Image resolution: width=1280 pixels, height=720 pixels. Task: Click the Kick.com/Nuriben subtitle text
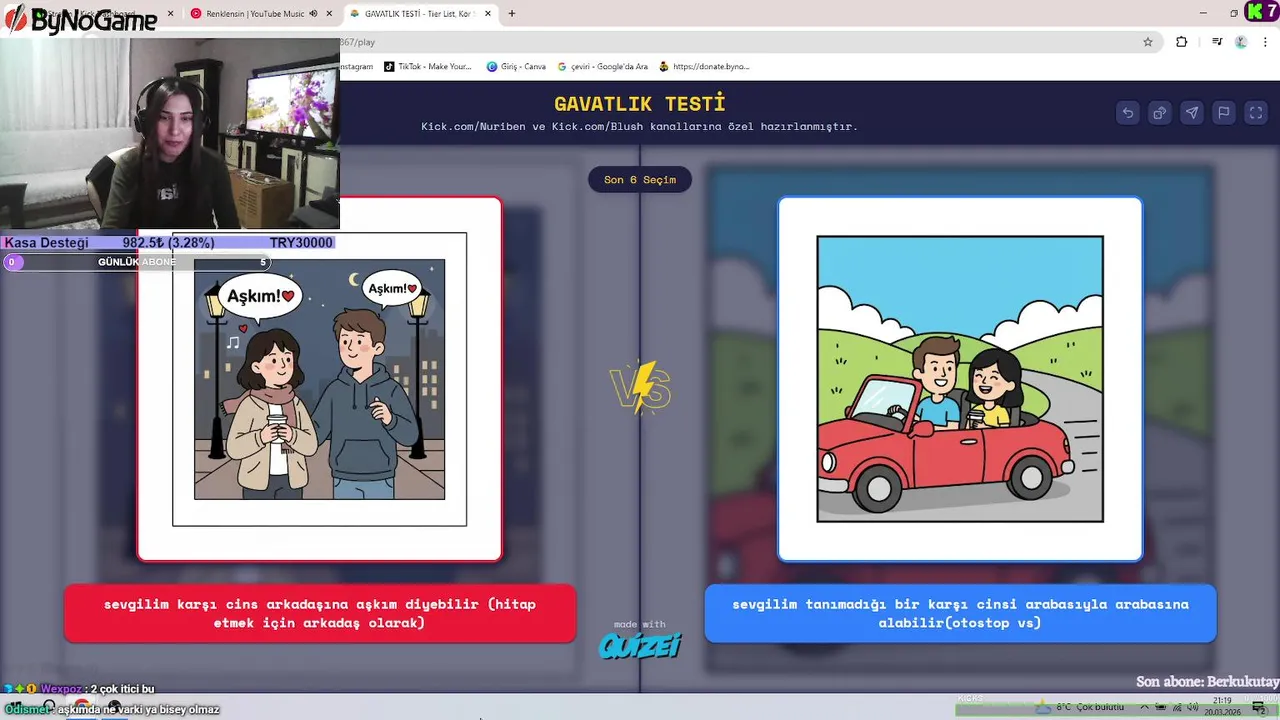pos(640,127)
